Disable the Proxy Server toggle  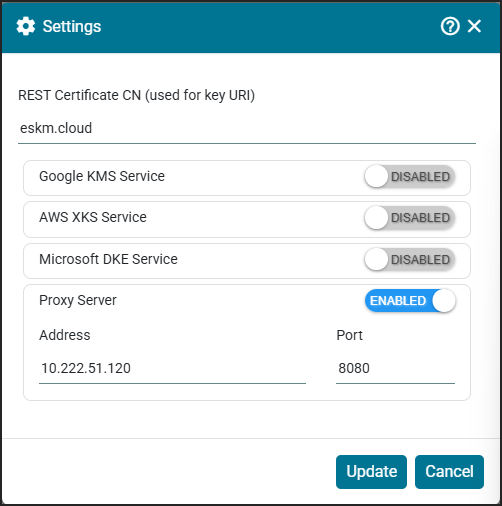point(410,301)
